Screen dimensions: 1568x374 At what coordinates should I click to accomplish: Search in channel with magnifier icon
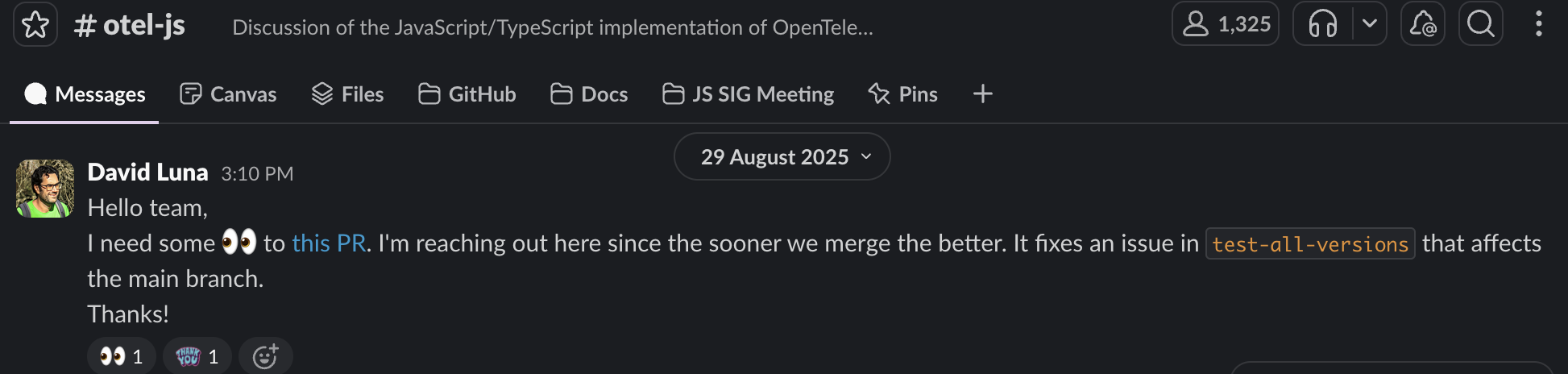[1480, 24]
